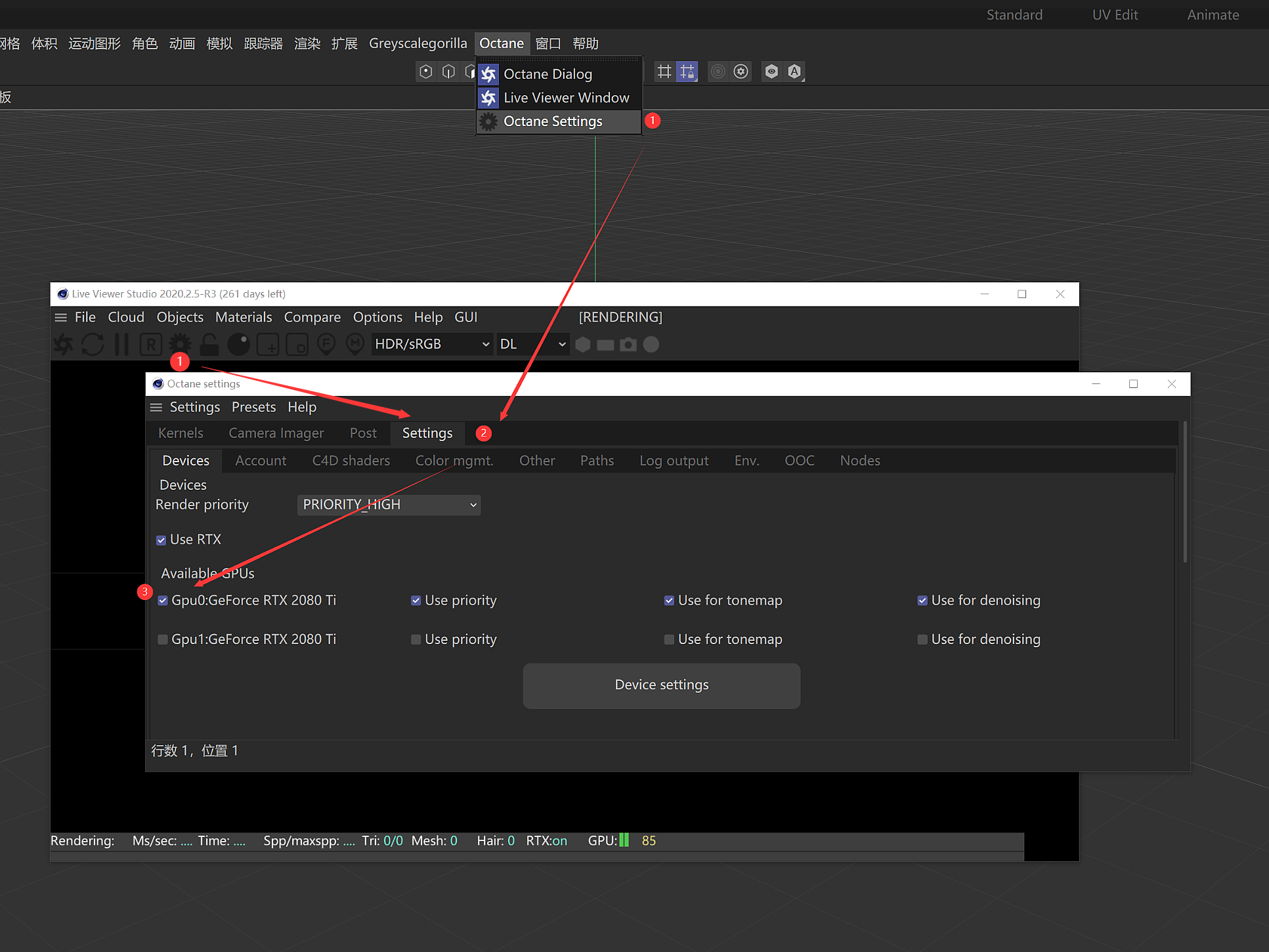
Task: Enable Gpu1 GeForce RTX 2080 Ti checkbox
Action: pos(163,639)
